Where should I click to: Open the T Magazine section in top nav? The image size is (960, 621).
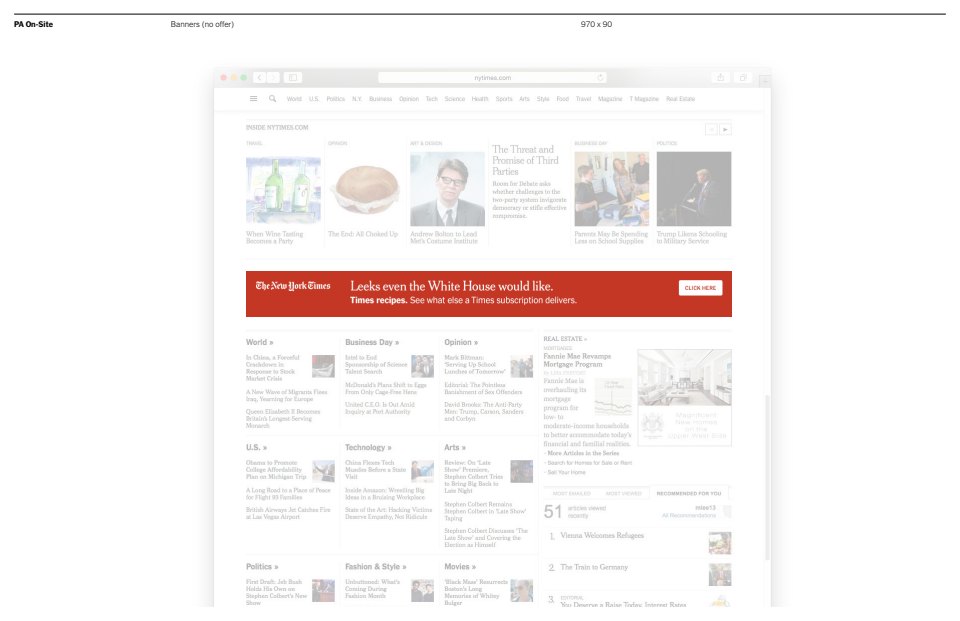click(x=643, y=99)
